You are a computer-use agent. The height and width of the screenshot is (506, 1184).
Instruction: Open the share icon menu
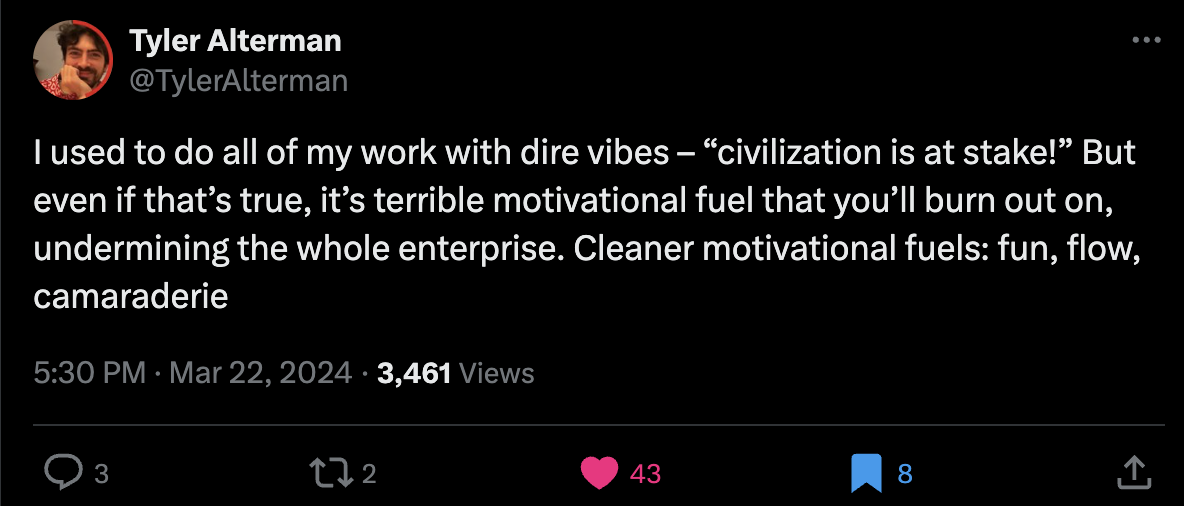point(1131,472)
